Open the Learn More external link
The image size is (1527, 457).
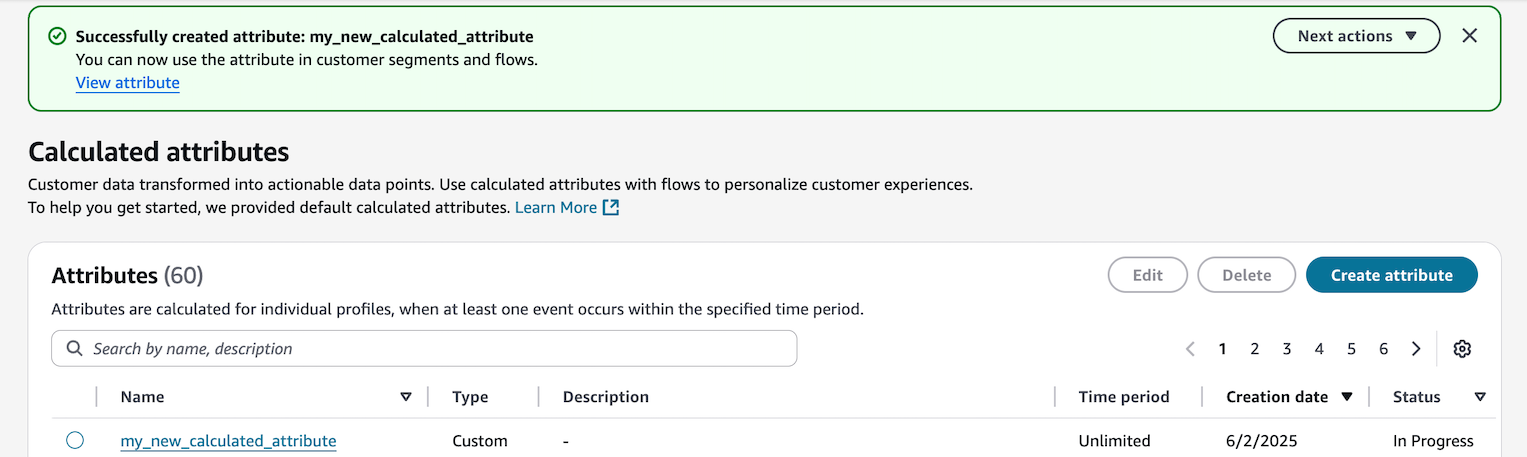(x=566, y=208)
